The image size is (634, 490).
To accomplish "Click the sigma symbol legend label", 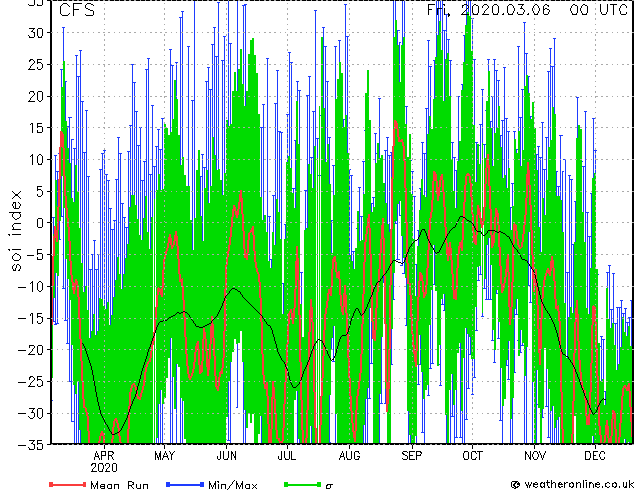I will 329,486.
